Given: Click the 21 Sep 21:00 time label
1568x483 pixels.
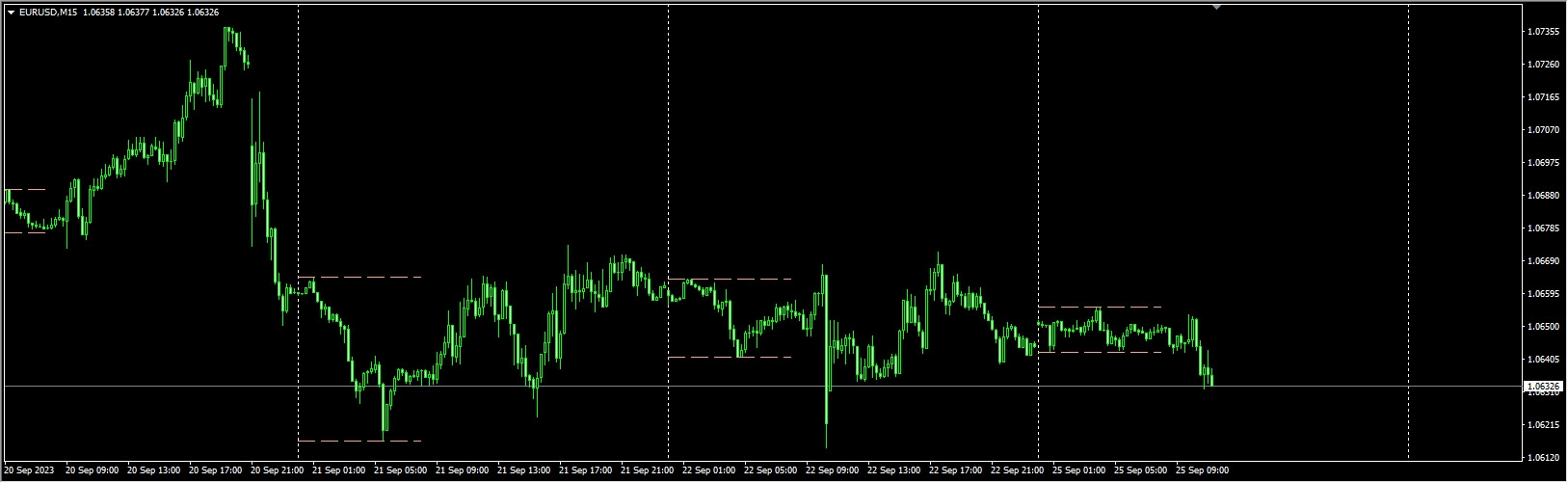Looking at the screenshot, I should [x=647, y=471].
